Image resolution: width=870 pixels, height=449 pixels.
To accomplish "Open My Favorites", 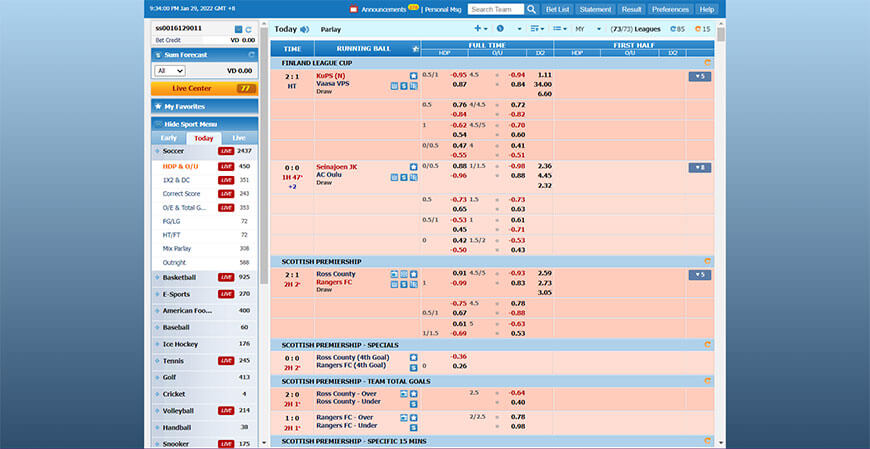I will (x=204, y=107).
